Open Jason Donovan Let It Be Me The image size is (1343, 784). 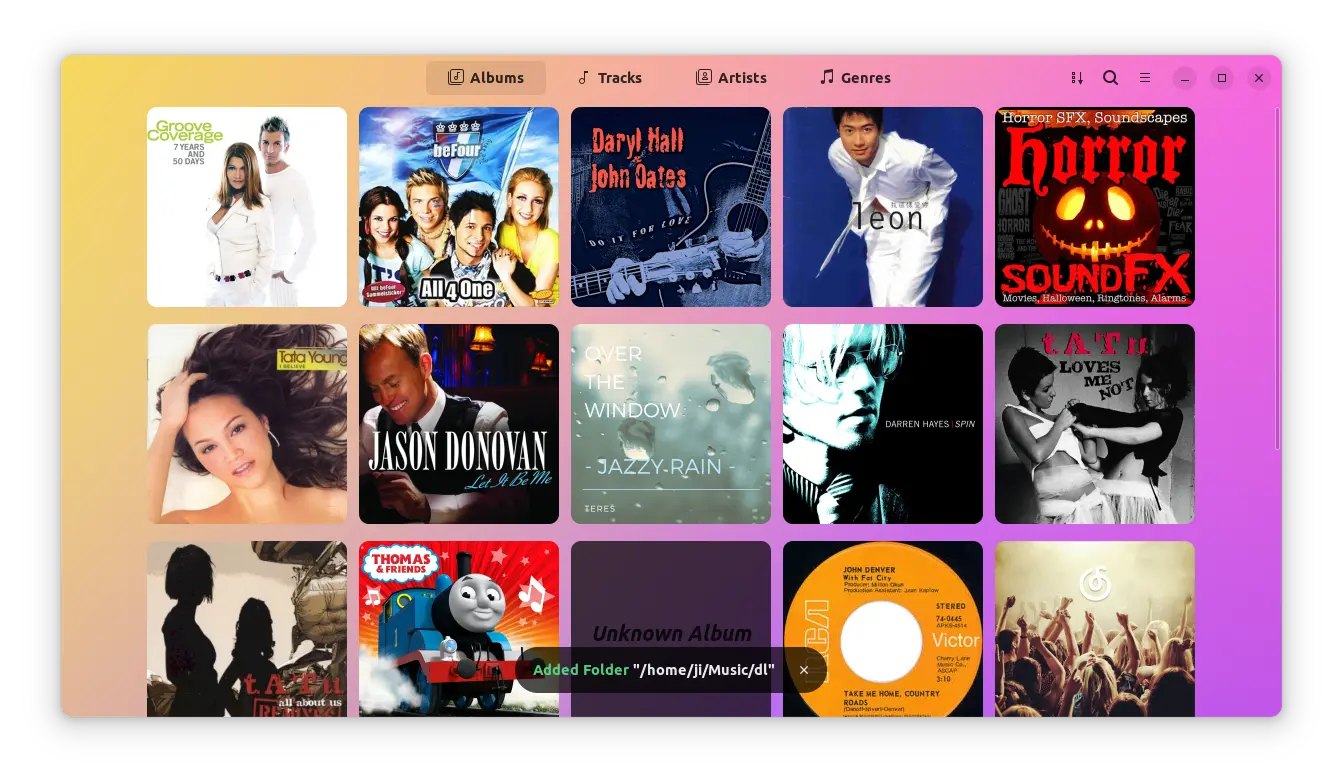tap(459, 424)
